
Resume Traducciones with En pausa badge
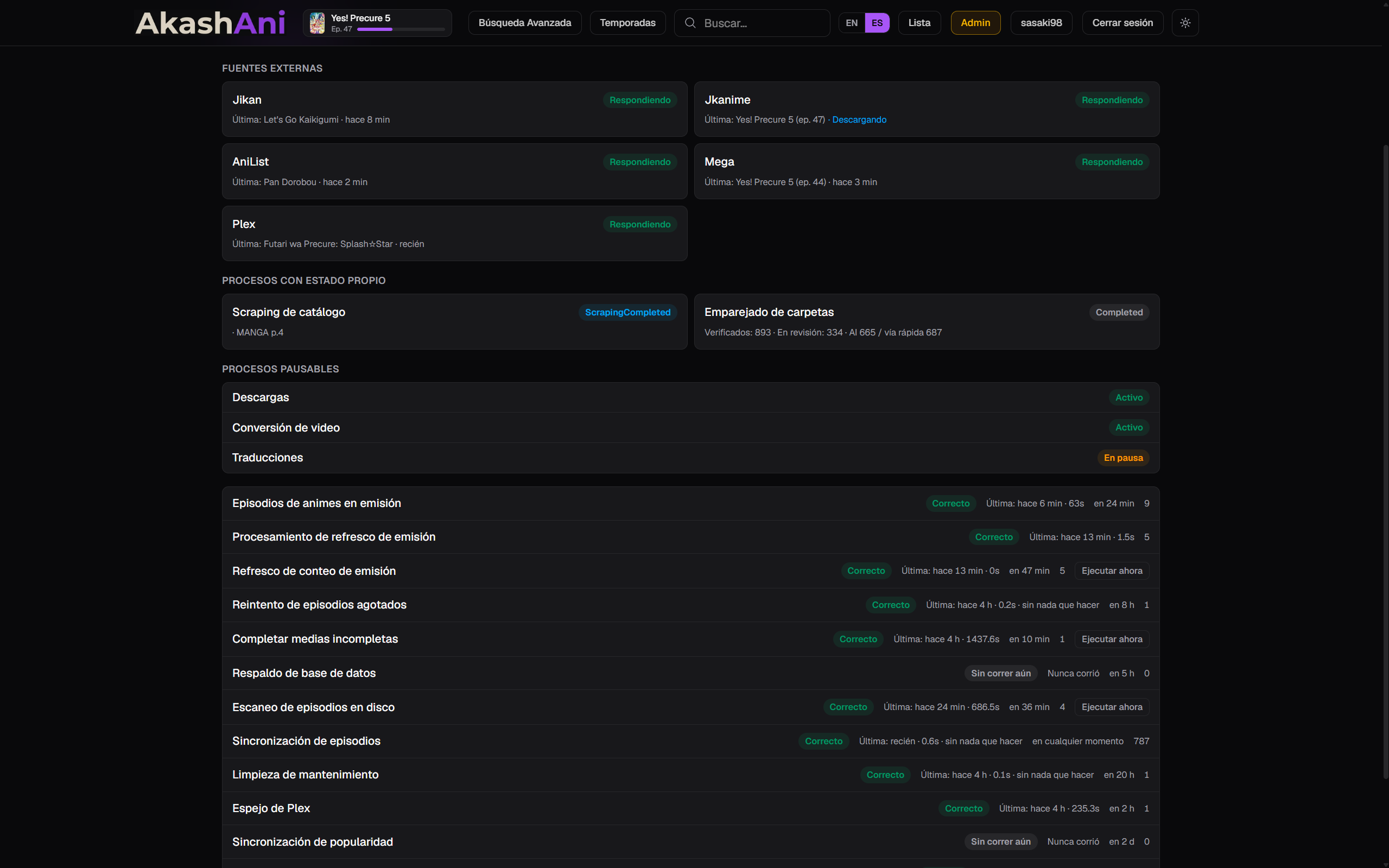pos(1123,458)
